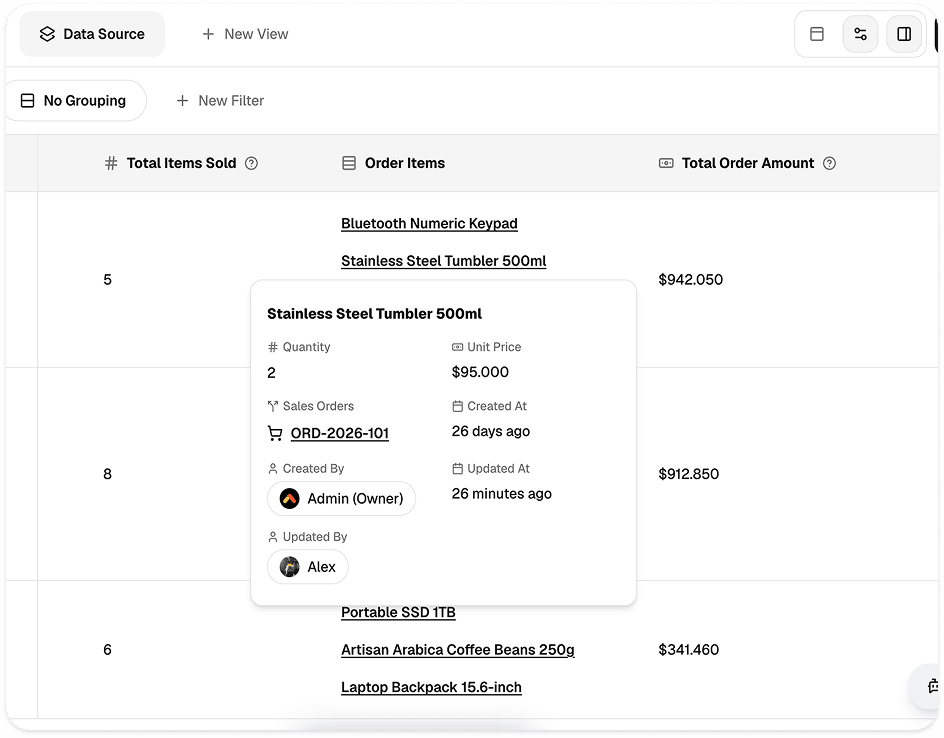Click the assistant robot icon at bottom right
This screenshot has width=944, height=738.
pos(933,686)
